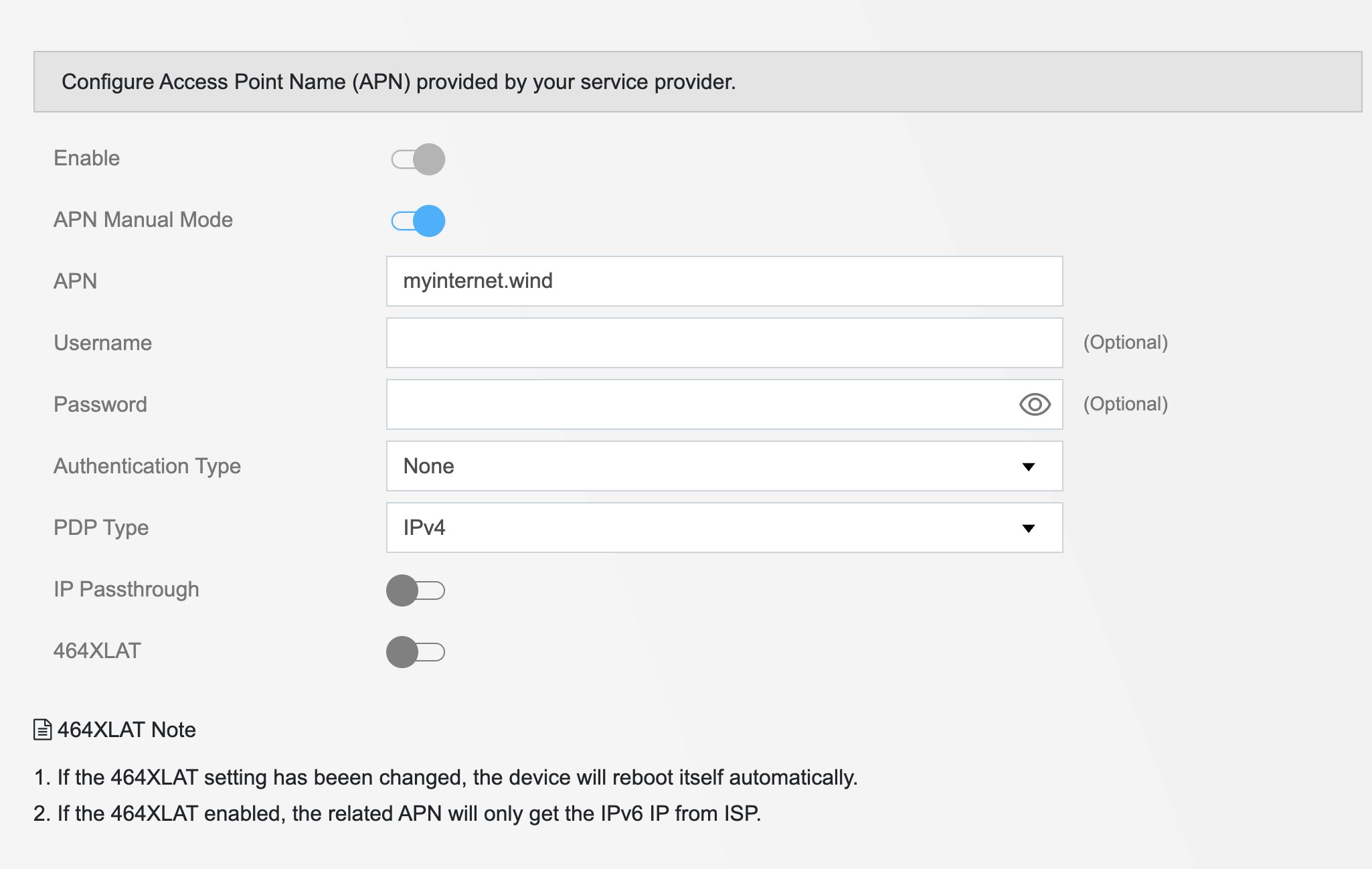The height and width of the screenshot is (869, 1372).
Task: Click the 464XLAT Note heading text
Action: (x=126, y=730)
